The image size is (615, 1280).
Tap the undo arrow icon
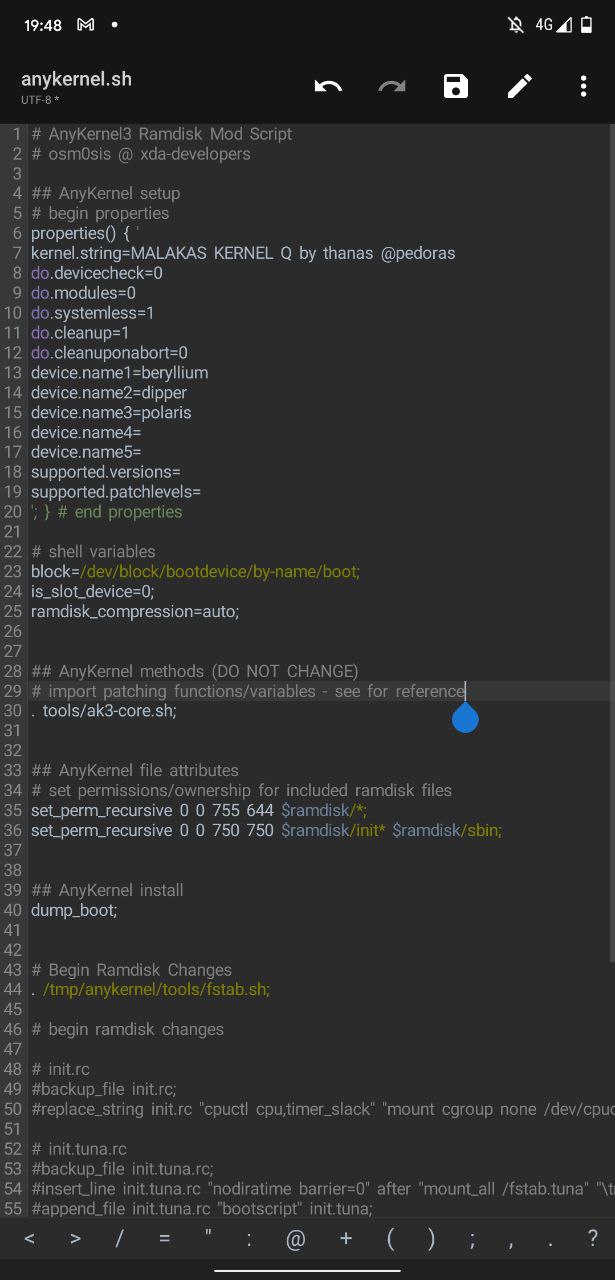pos(328,87)
